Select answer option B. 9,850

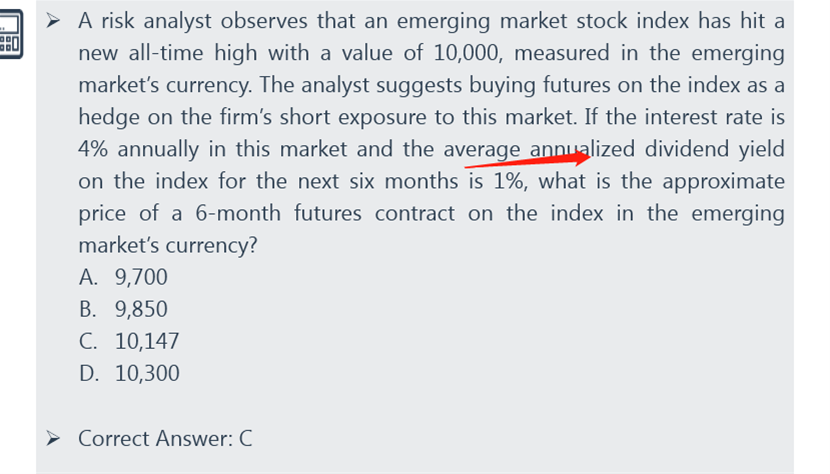[123, 309]
